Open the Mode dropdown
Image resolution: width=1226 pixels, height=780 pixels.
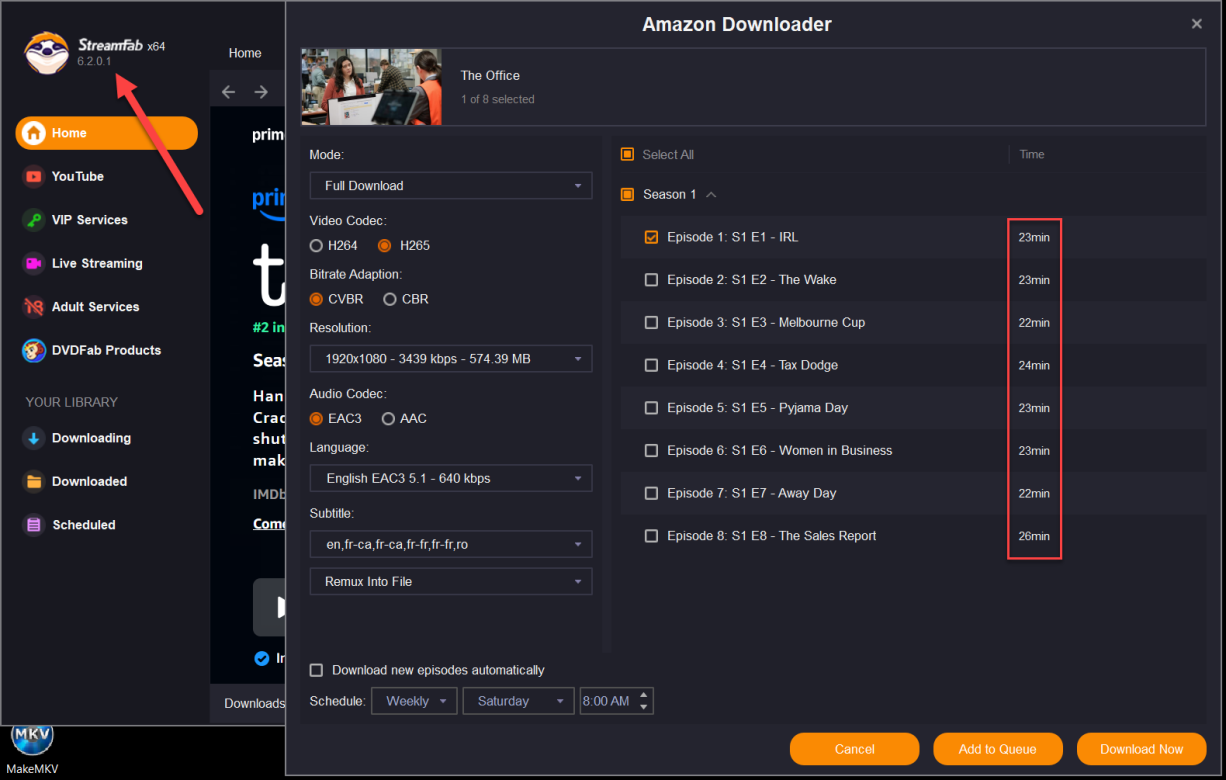(451, 186)
